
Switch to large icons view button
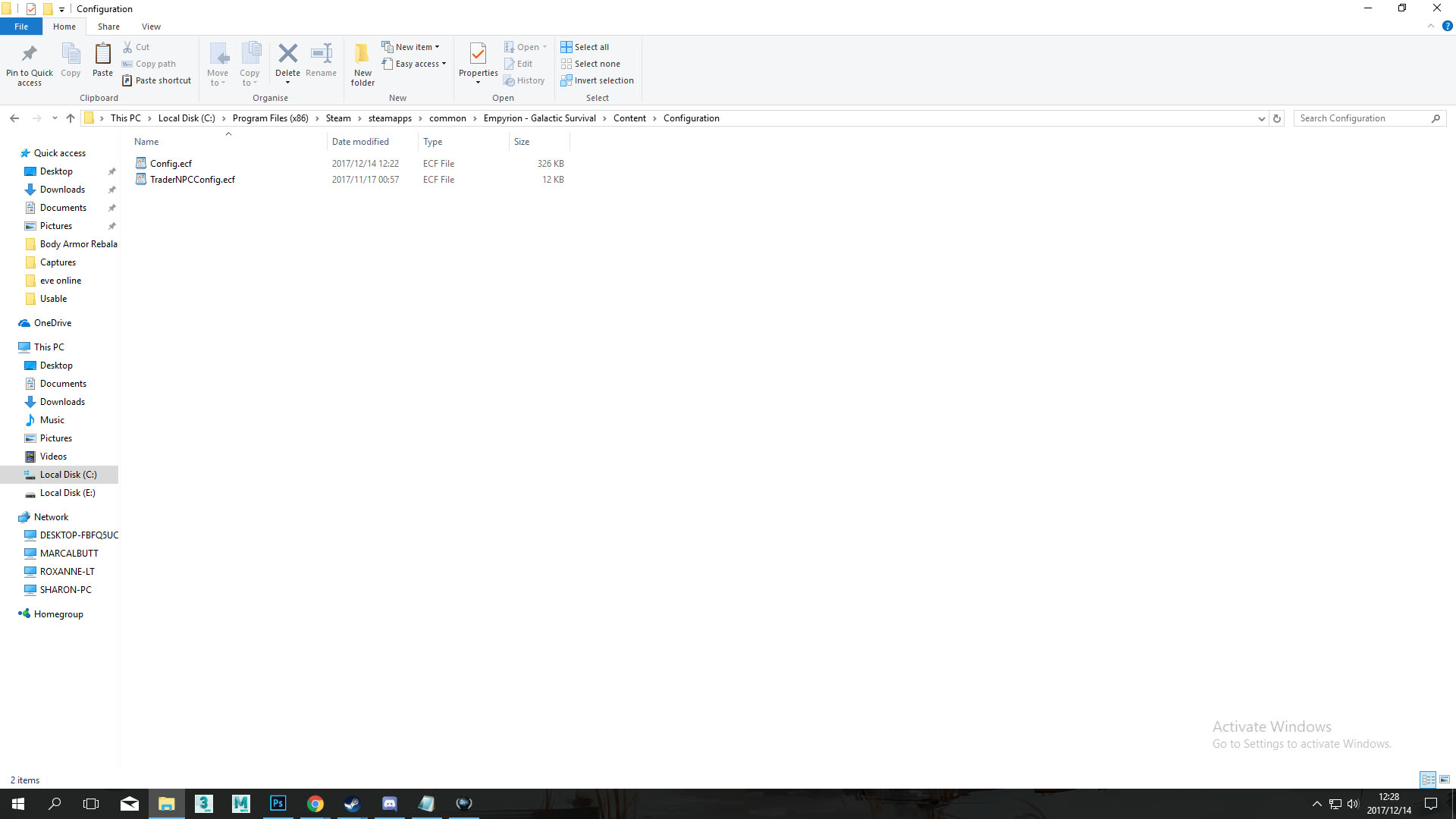(1445, 780)
